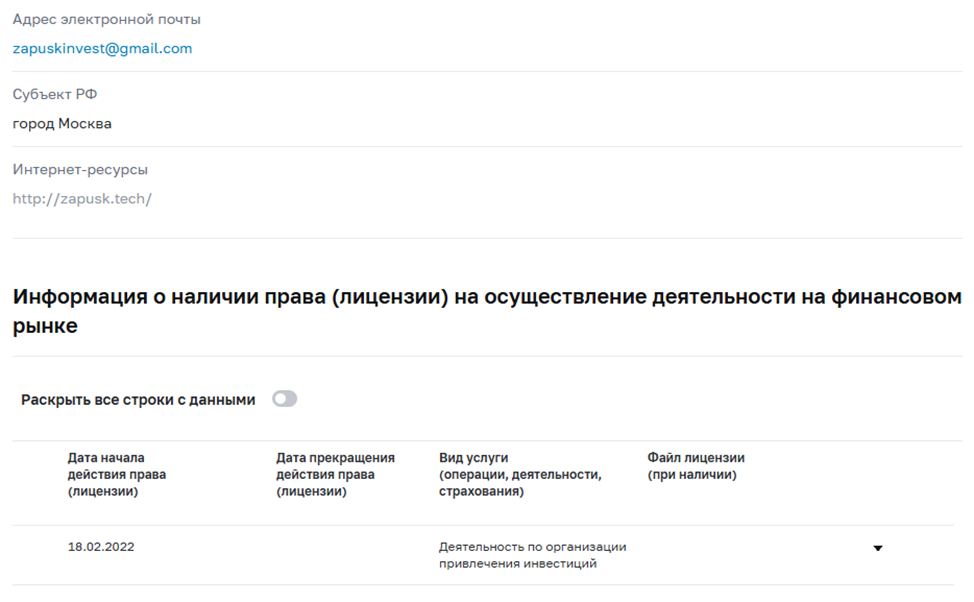Open the zapuskinvest@gmail.com email link

[x=100, y=48]
